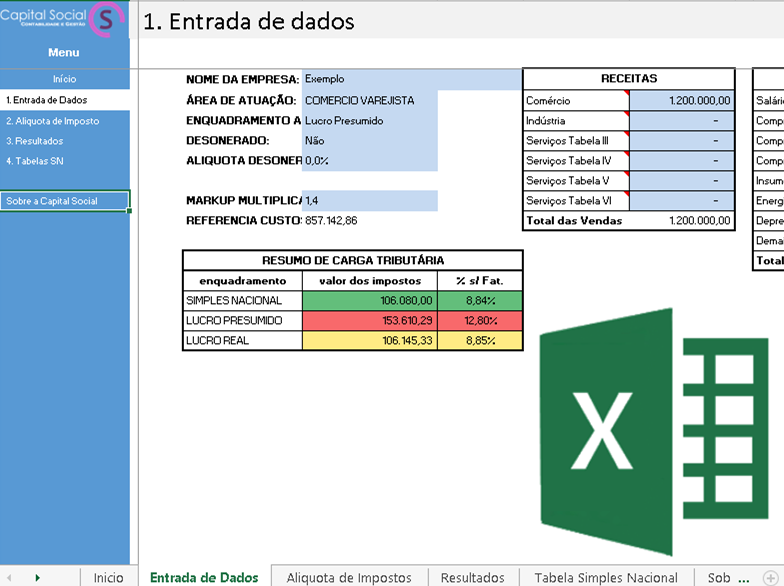Click the red comment marker on Comércio
784x586 pixels.
point(627,93)
